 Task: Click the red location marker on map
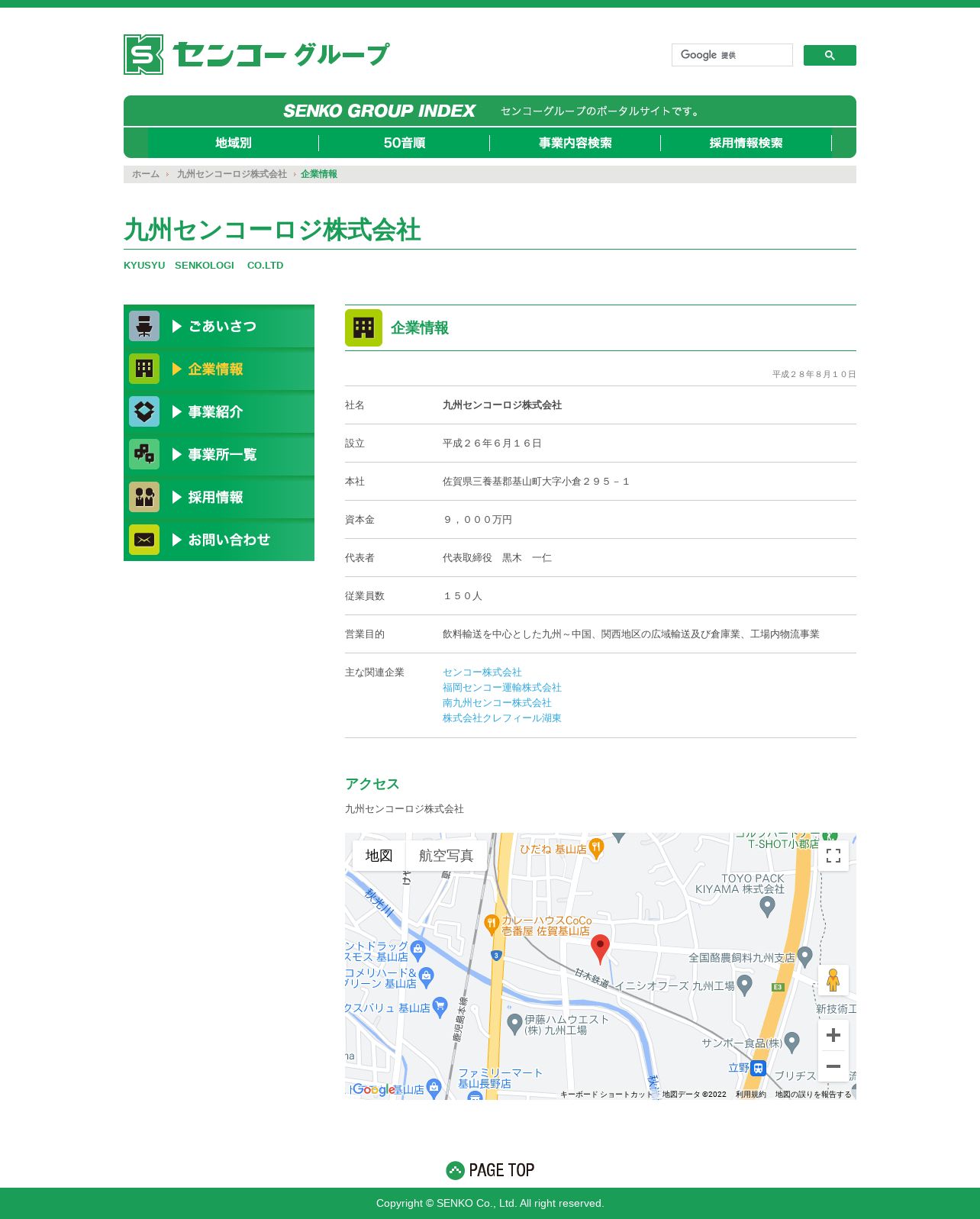pos(601,949)
